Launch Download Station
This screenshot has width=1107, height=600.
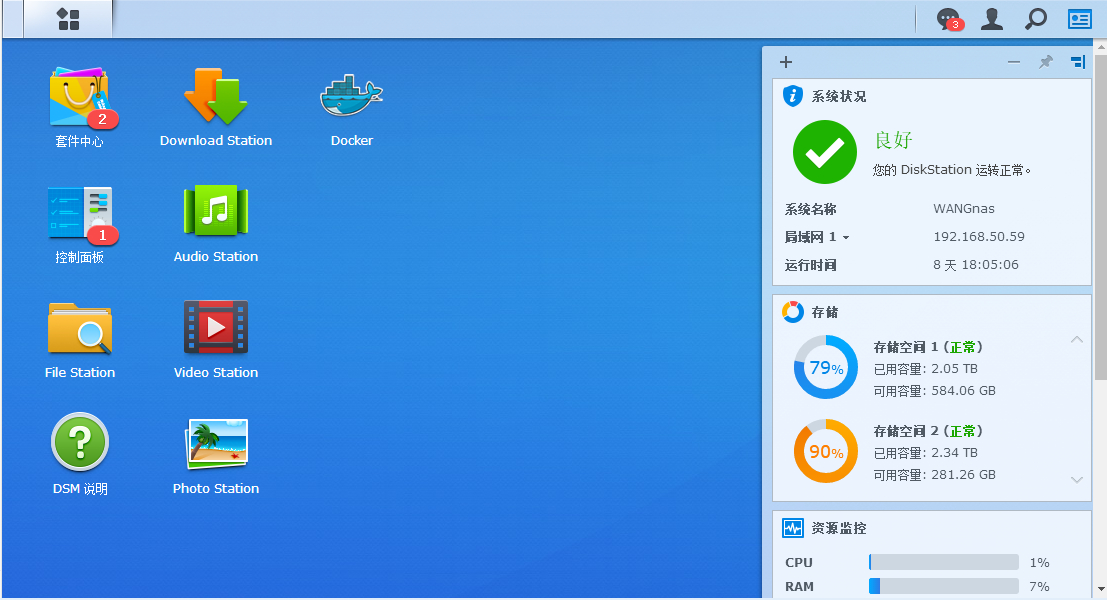(215, 96)
